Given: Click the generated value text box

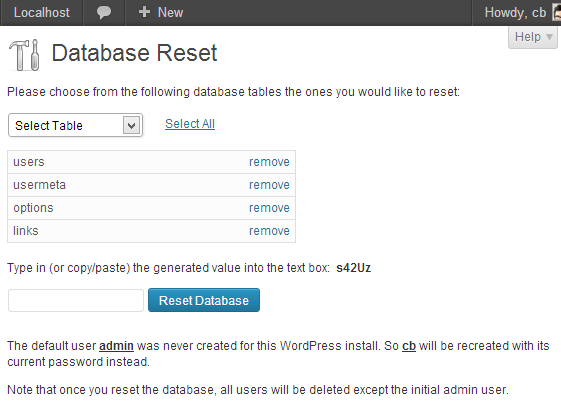Looking at the screenshot, I should tap(76, 301).
